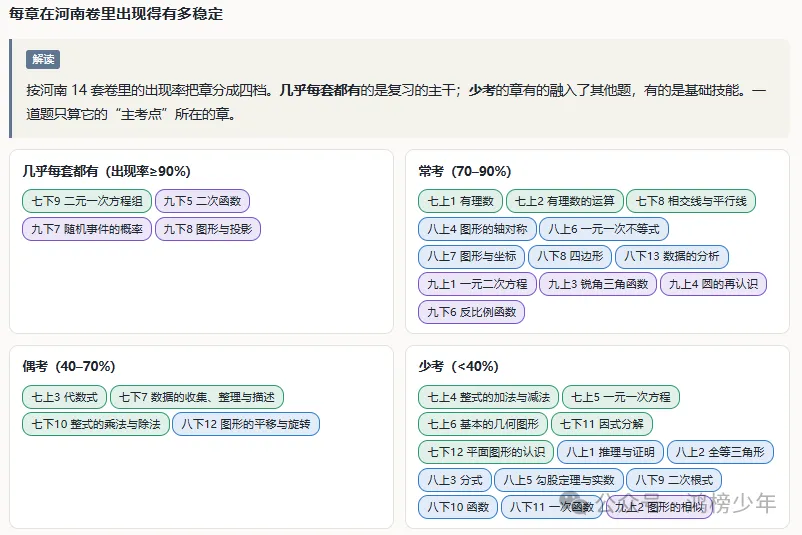Choose the 七上2 有理数的运算 chip
Viewport: 802px width, 535px height.
click(x=565, y=201)
